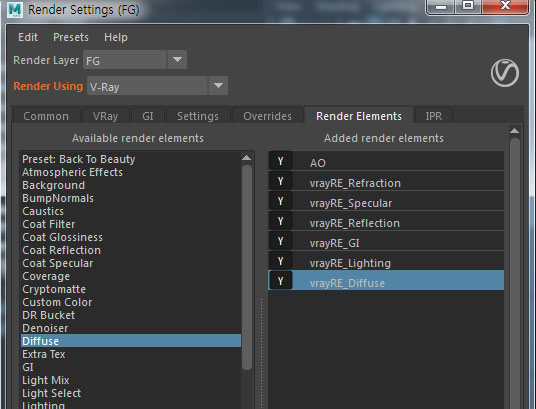Click the right panel vertical scrollbar thumb
This screenshot has height=409, width=536.
click(x=515, y=273)
